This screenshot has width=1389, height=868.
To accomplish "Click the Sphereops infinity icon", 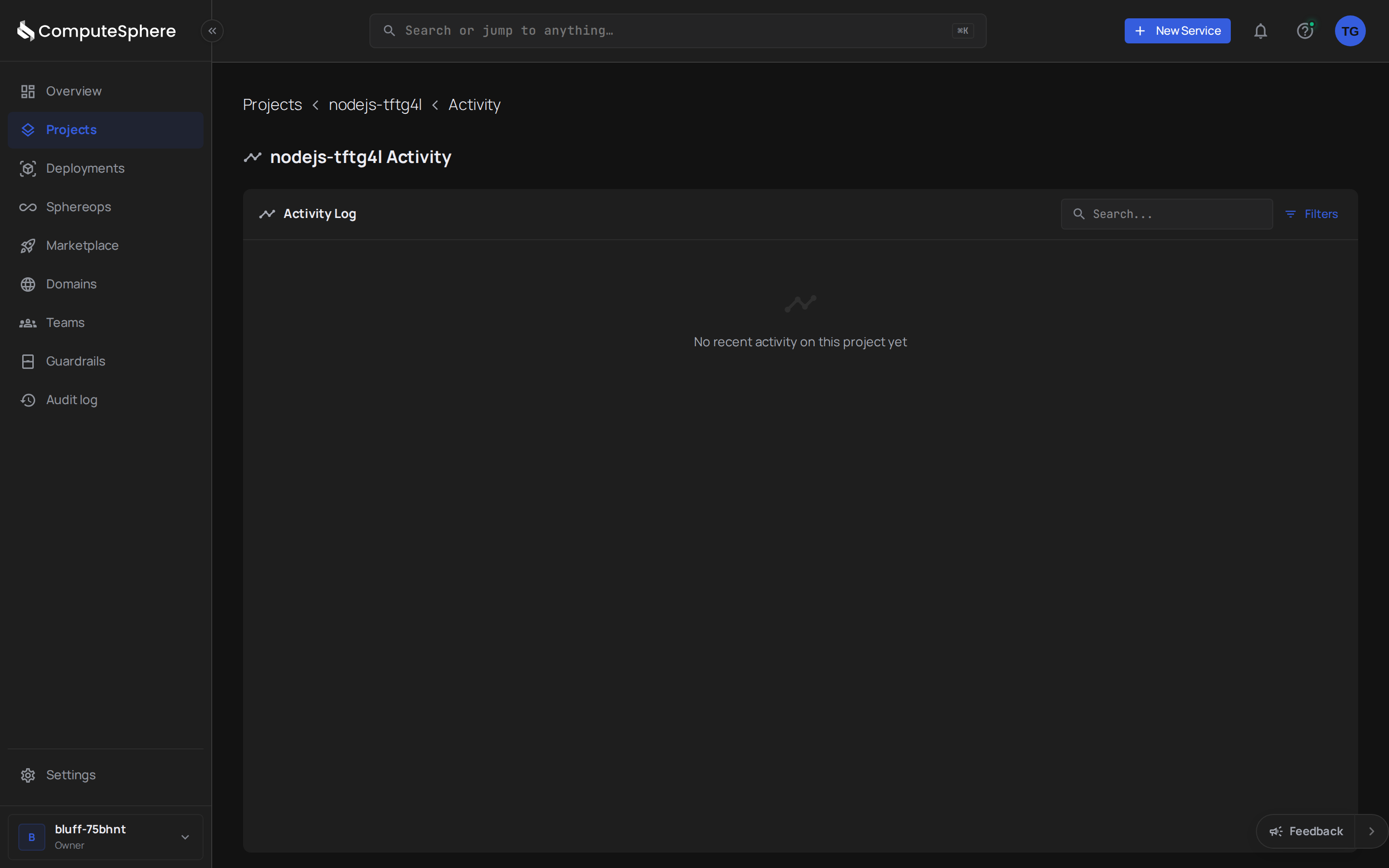I will click(x=27, y=207).
